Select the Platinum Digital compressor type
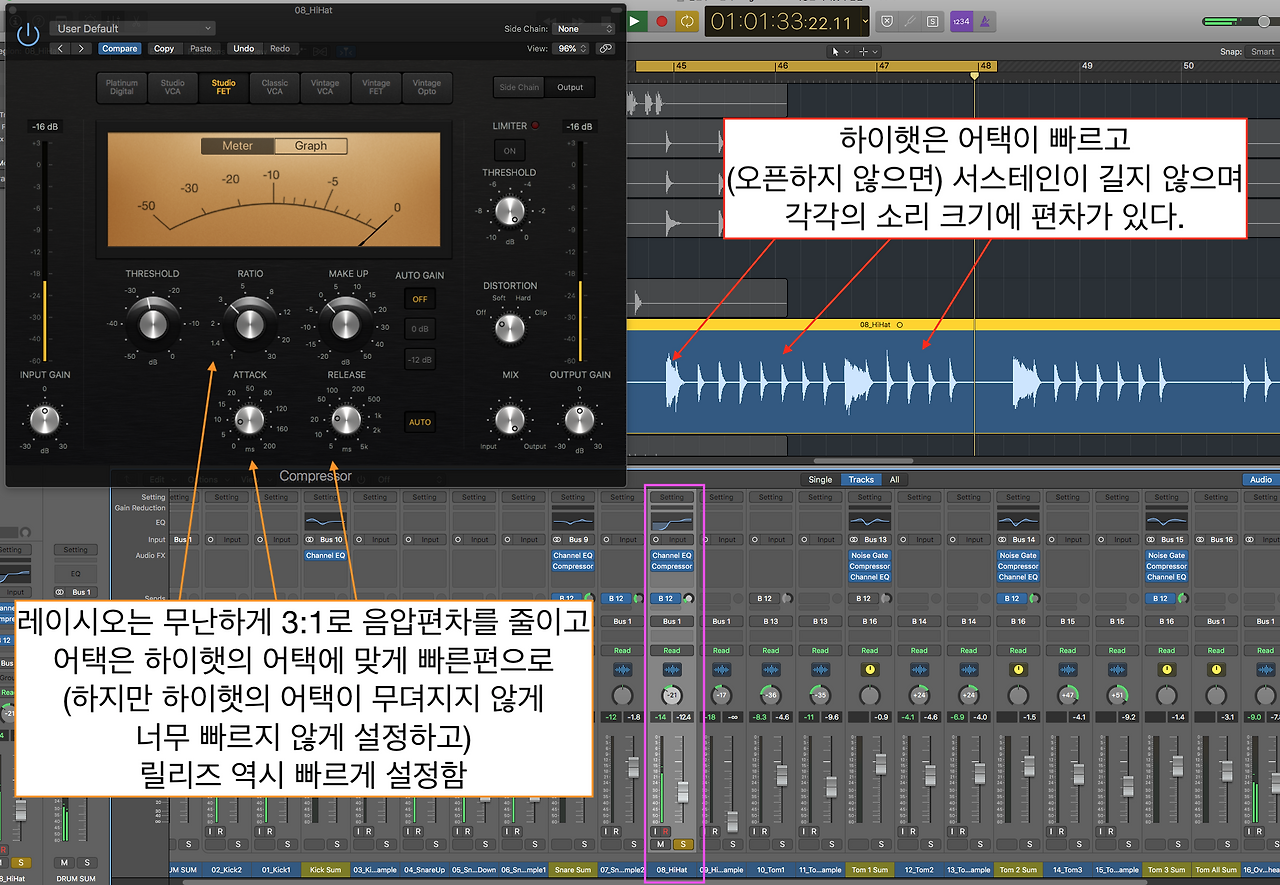This screenshot has height=885, width=1280. (x=122, y=87)
